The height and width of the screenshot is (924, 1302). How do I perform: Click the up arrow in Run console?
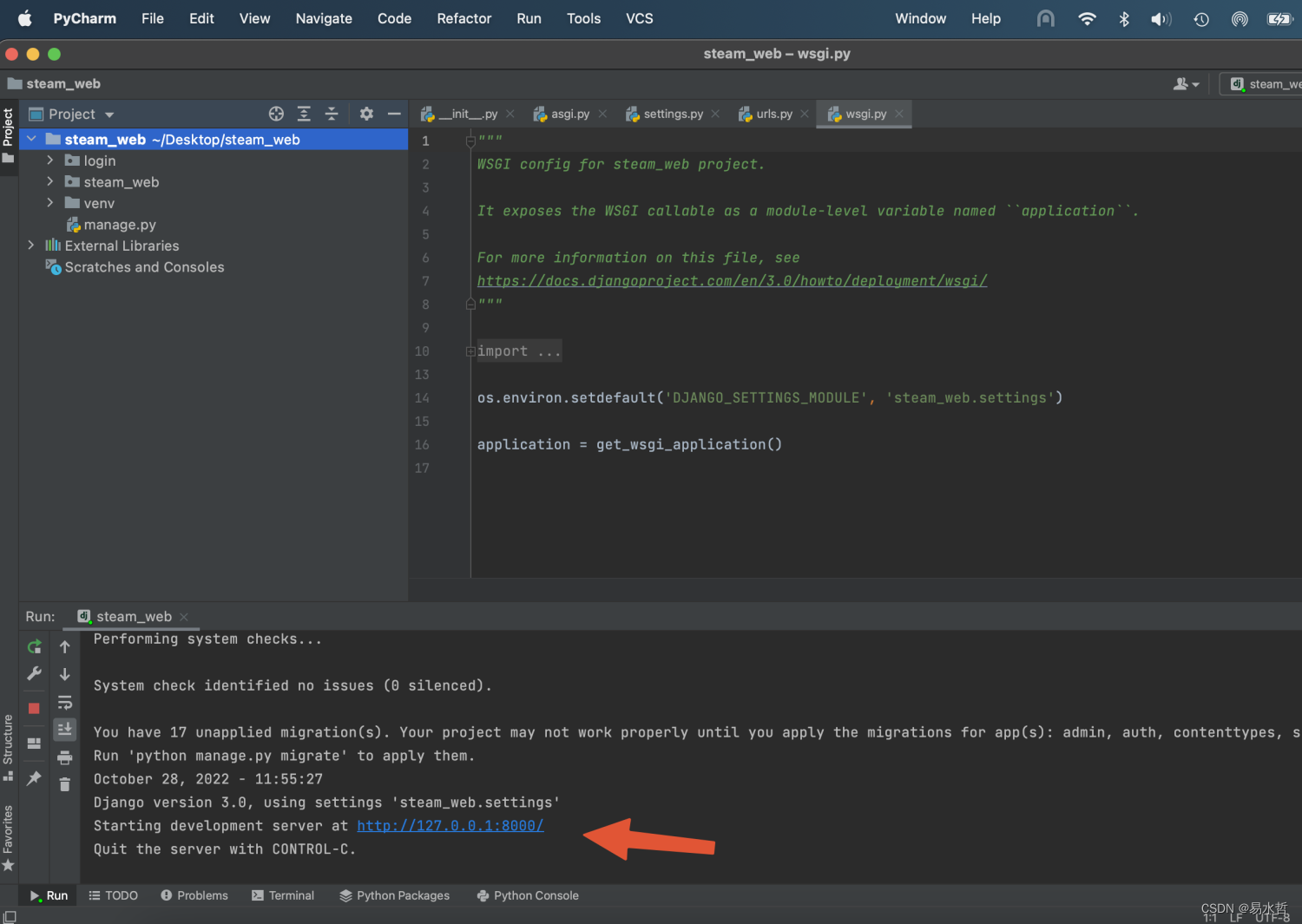64,646
